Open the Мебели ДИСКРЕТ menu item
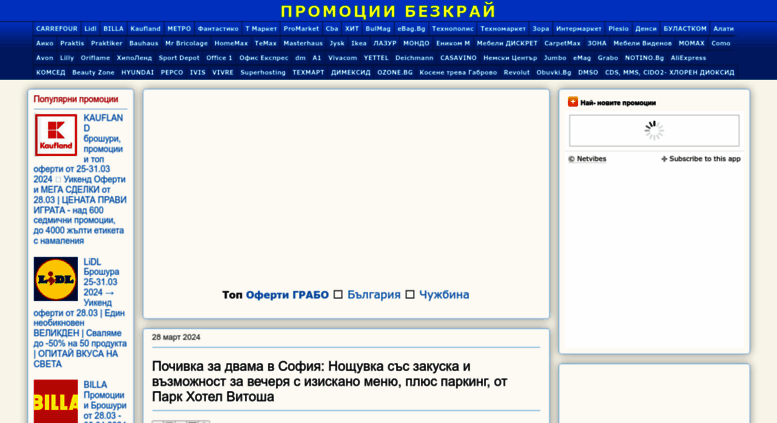The image size is (777, 423). click(x=507, y=43)
